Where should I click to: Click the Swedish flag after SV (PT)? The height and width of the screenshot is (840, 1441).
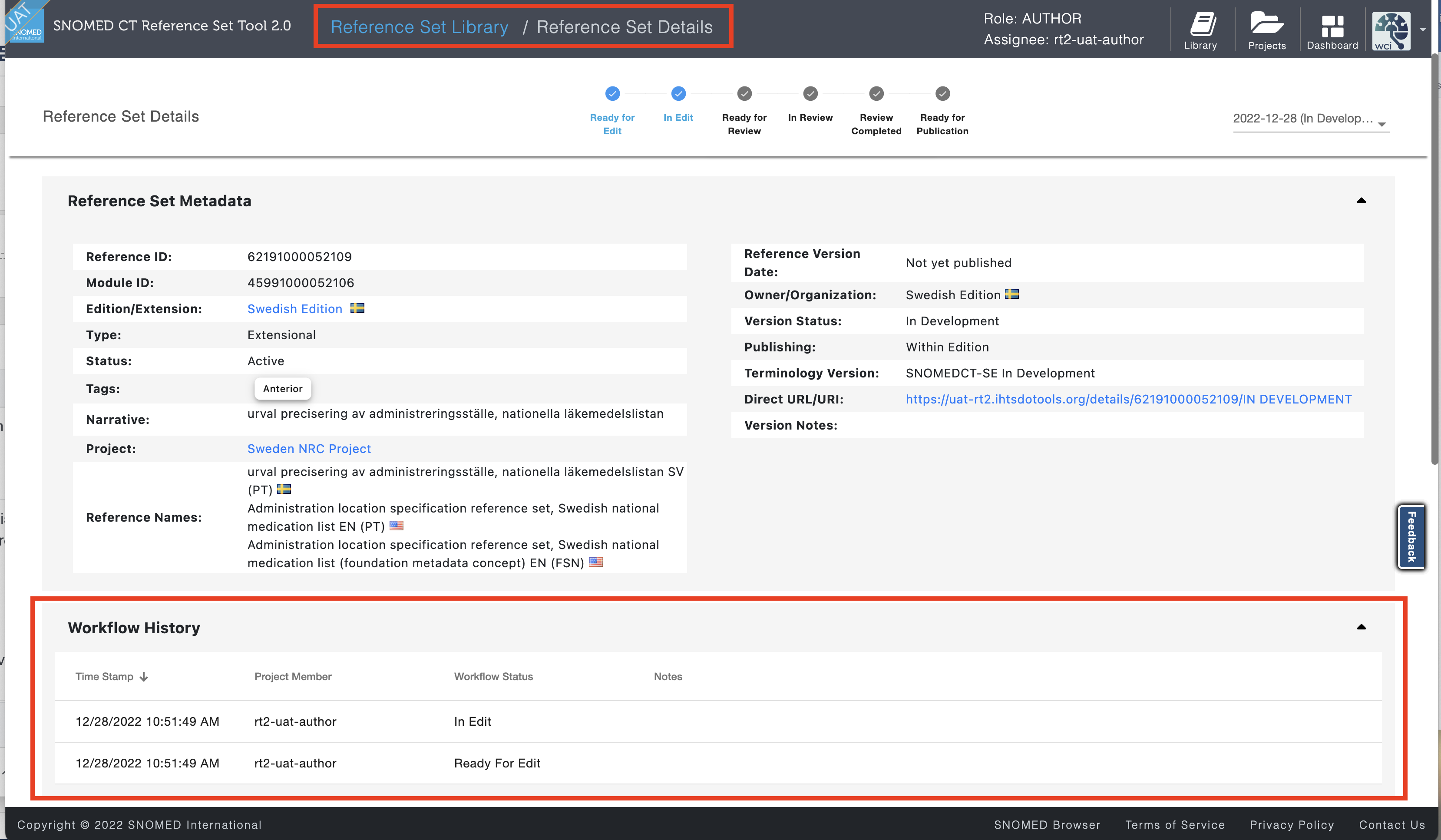[284, 489]
